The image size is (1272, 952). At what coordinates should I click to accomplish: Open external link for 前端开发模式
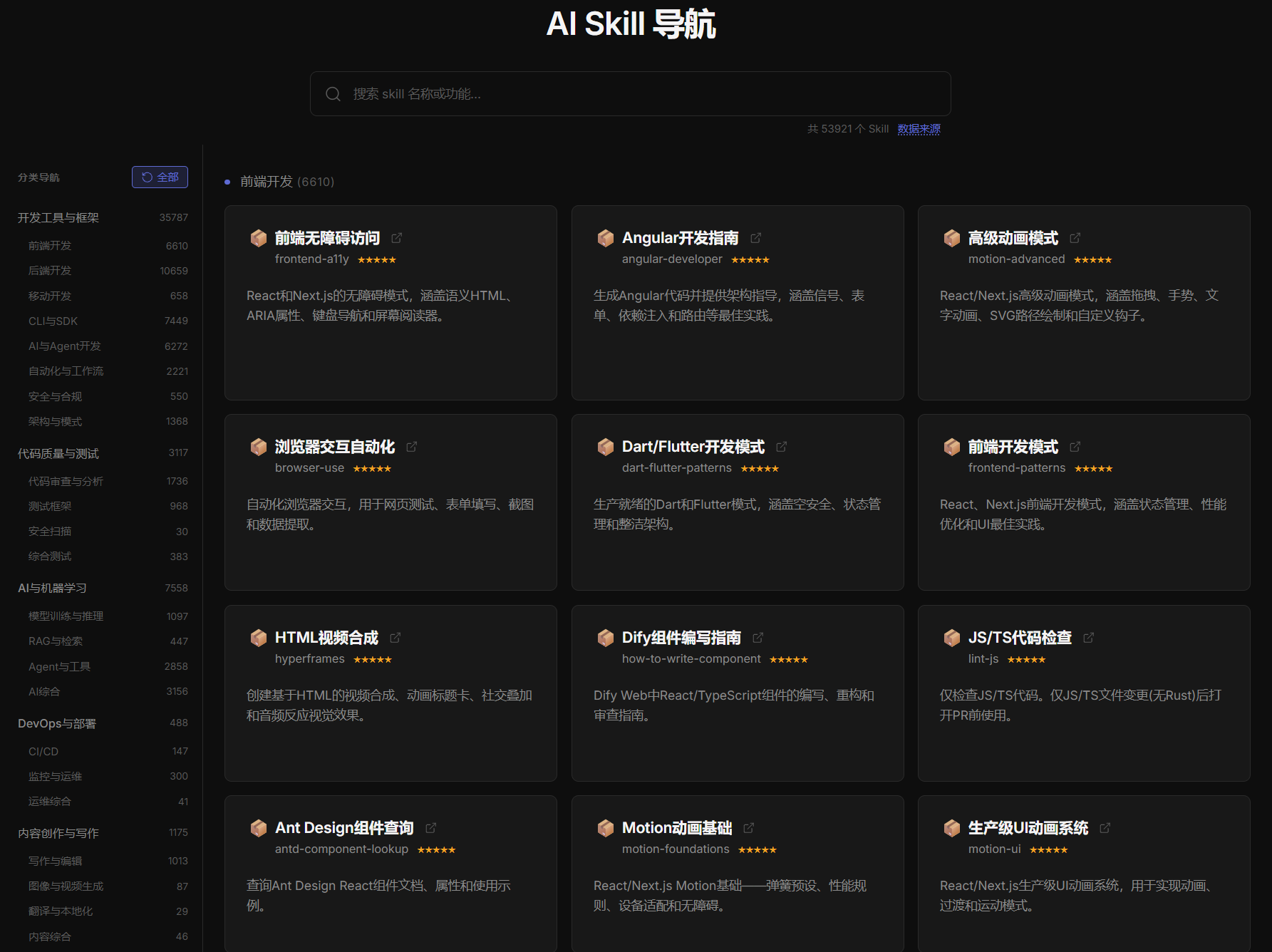point(1075,447)
